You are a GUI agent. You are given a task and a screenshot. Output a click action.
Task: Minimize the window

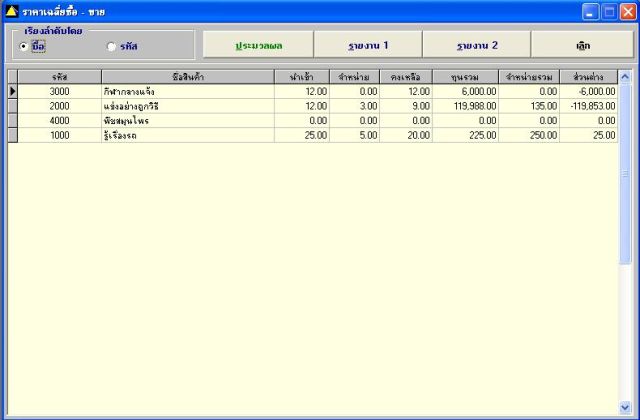[x=590, y=12]
